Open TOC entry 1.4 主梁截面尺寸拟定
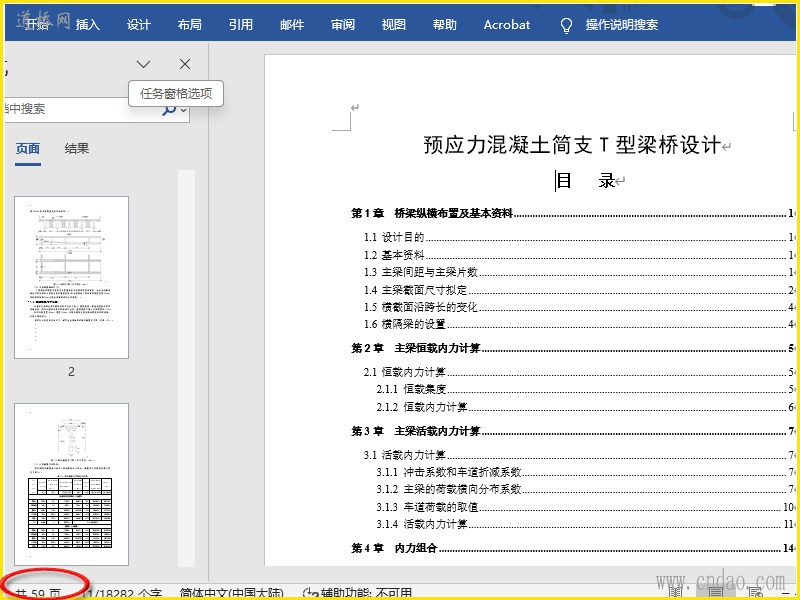 click(579, 290)
